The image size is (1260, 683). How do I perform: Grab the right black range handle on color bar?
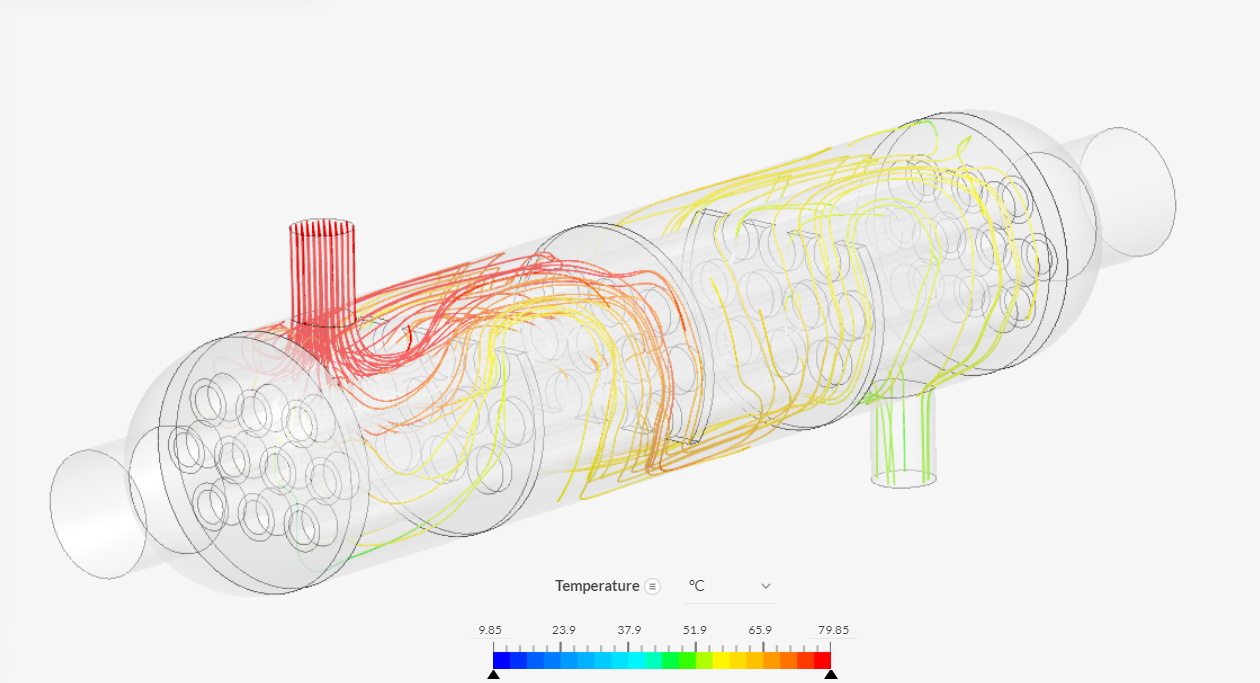[831, 676]
